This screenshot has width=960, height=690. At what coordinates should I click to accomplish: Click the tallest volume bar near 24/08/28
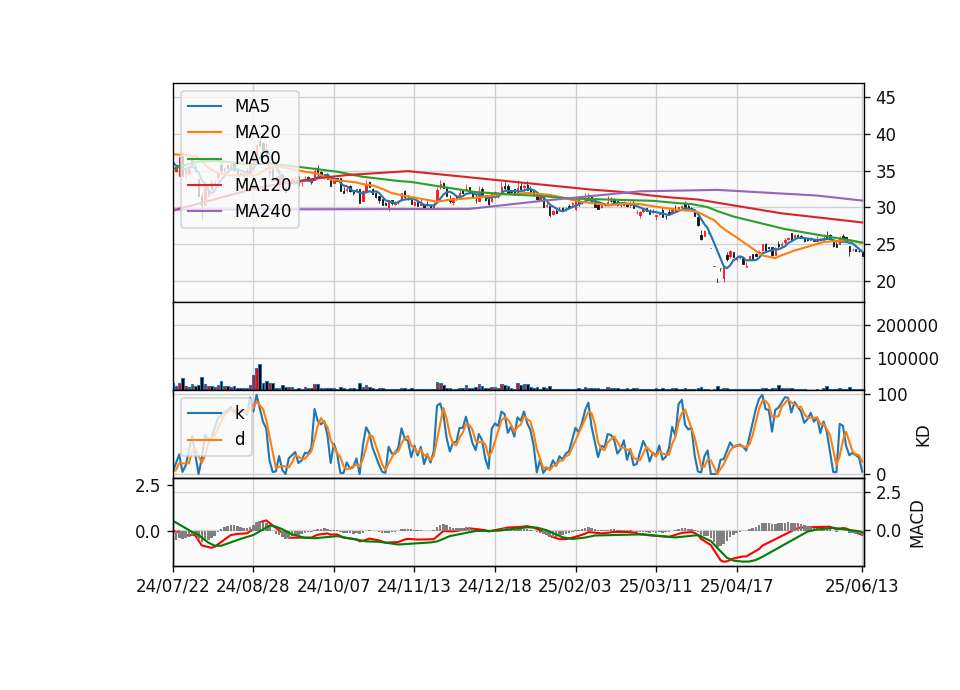tap(260, 377)
